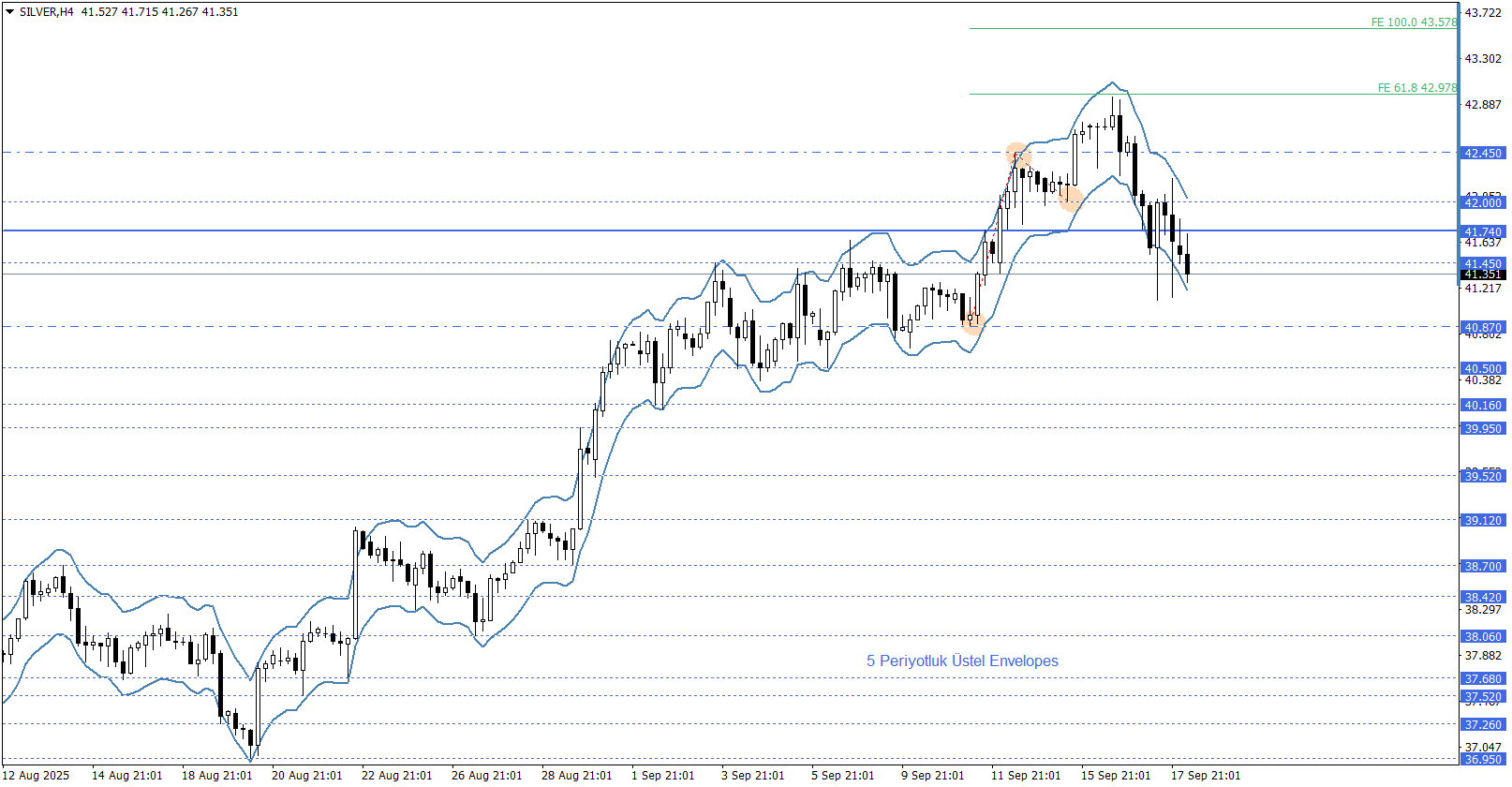Click the 9 Sep 21:01 time label
The height and width of the screenshot is (787, 1512).
tap(932, 776)
